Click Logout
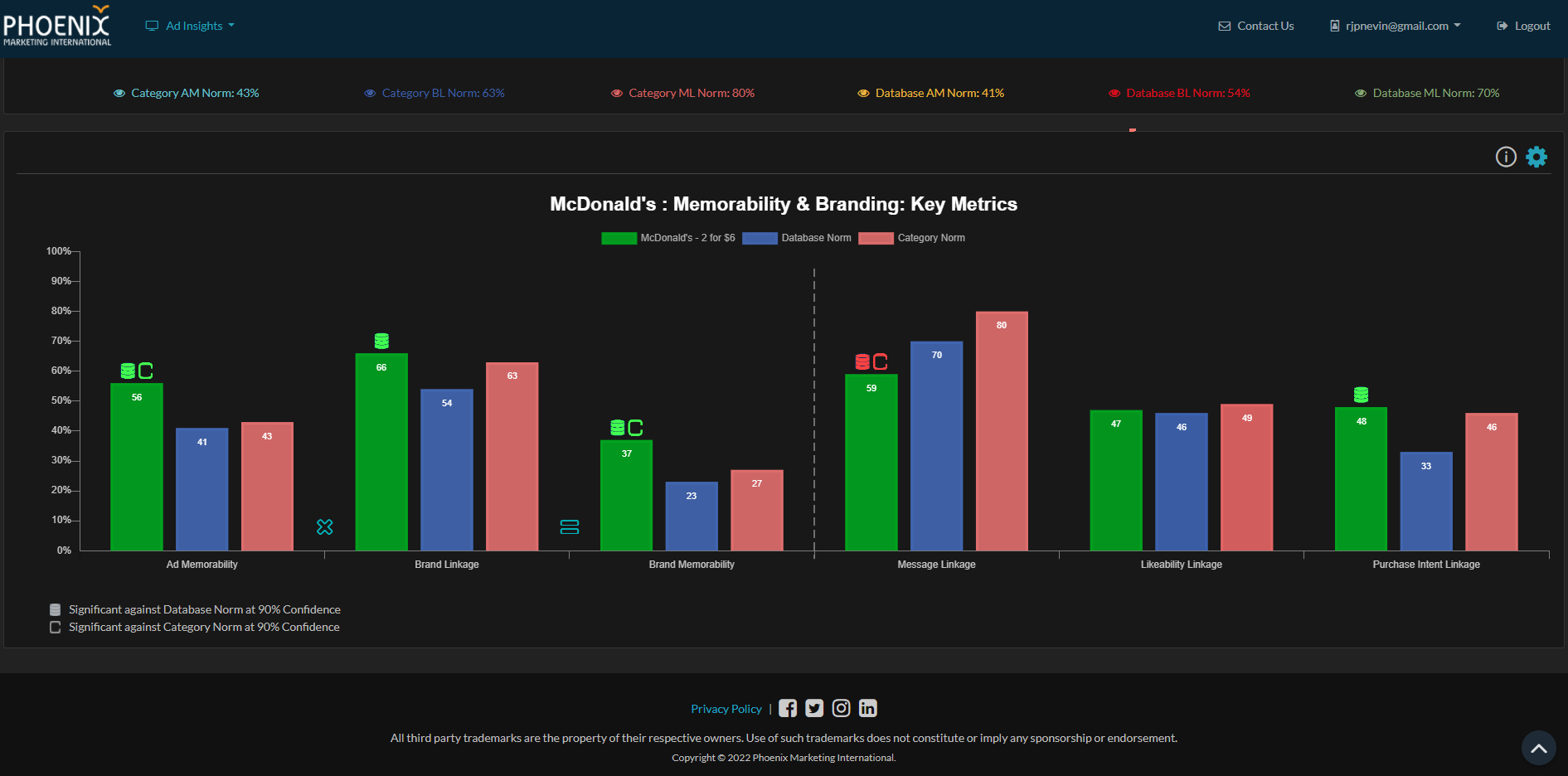The height and width of the screenshot is (776, 1568). coord(1523,26)
